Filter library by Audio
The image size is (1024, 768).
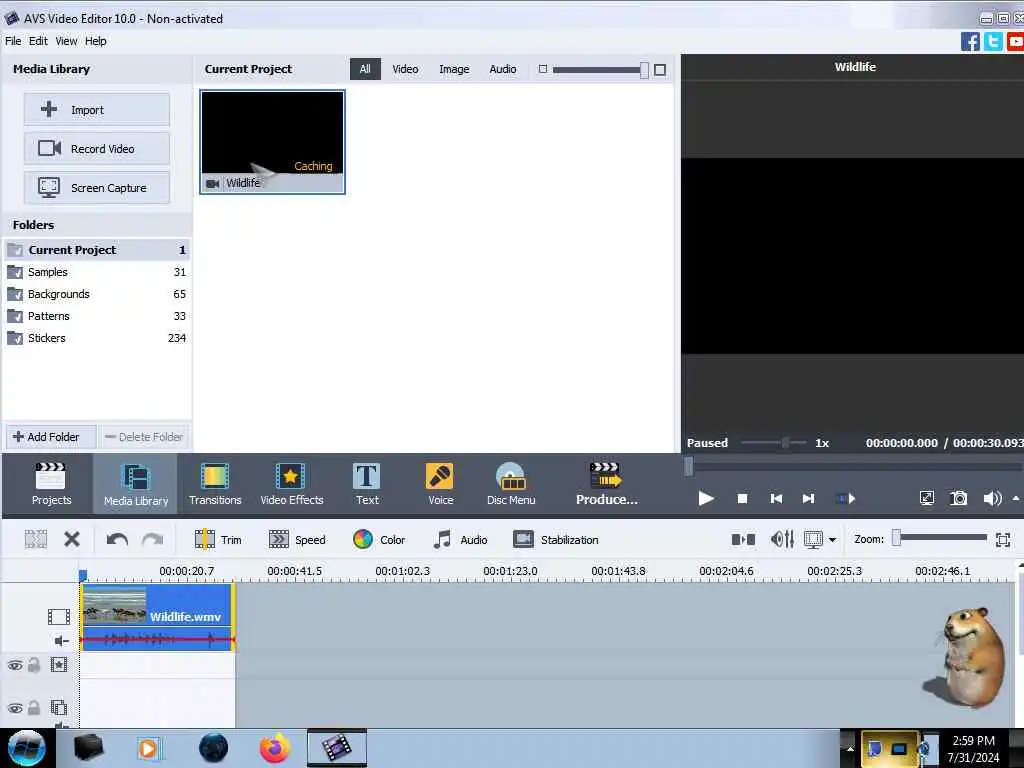[503, 69]
